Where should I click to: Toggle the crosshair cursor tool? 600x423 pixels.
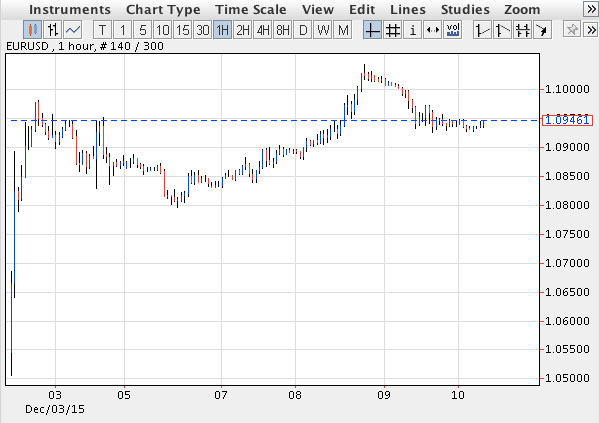coord(372,30)
